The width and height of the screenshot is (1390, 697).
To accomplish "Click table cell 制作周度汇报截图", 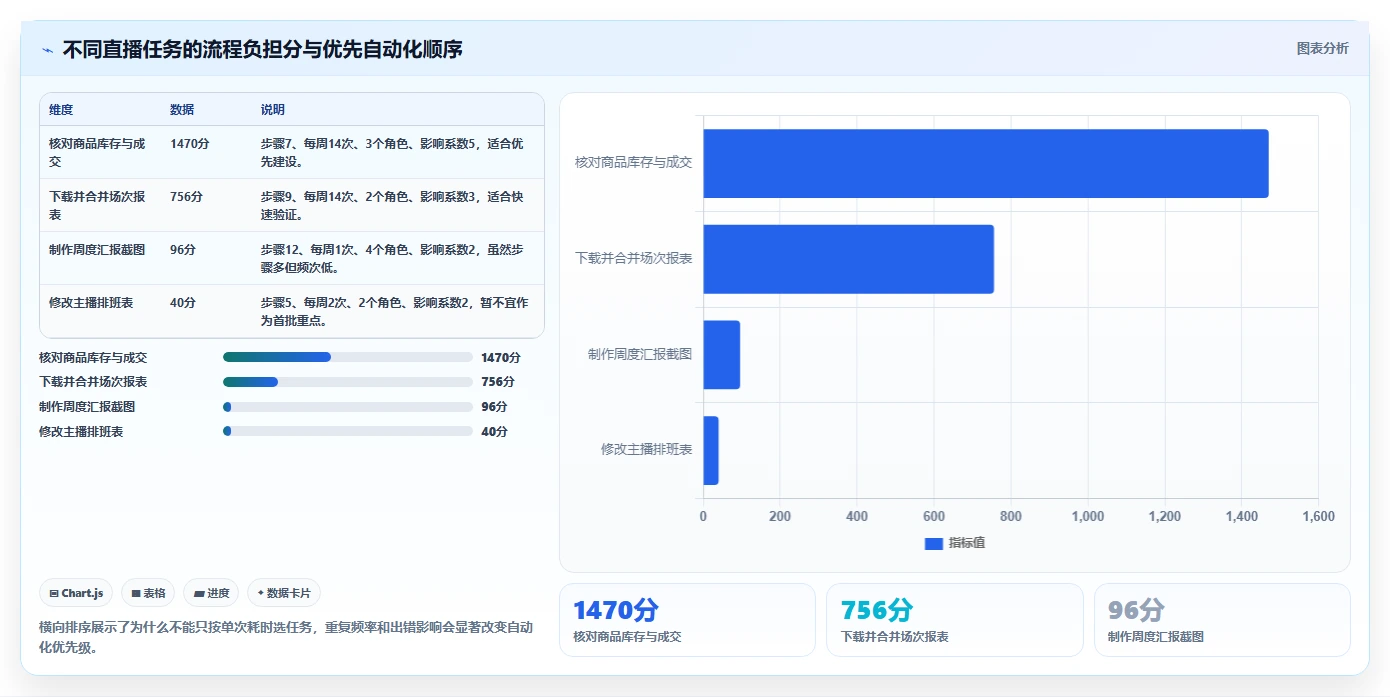I will coord(97,250).
